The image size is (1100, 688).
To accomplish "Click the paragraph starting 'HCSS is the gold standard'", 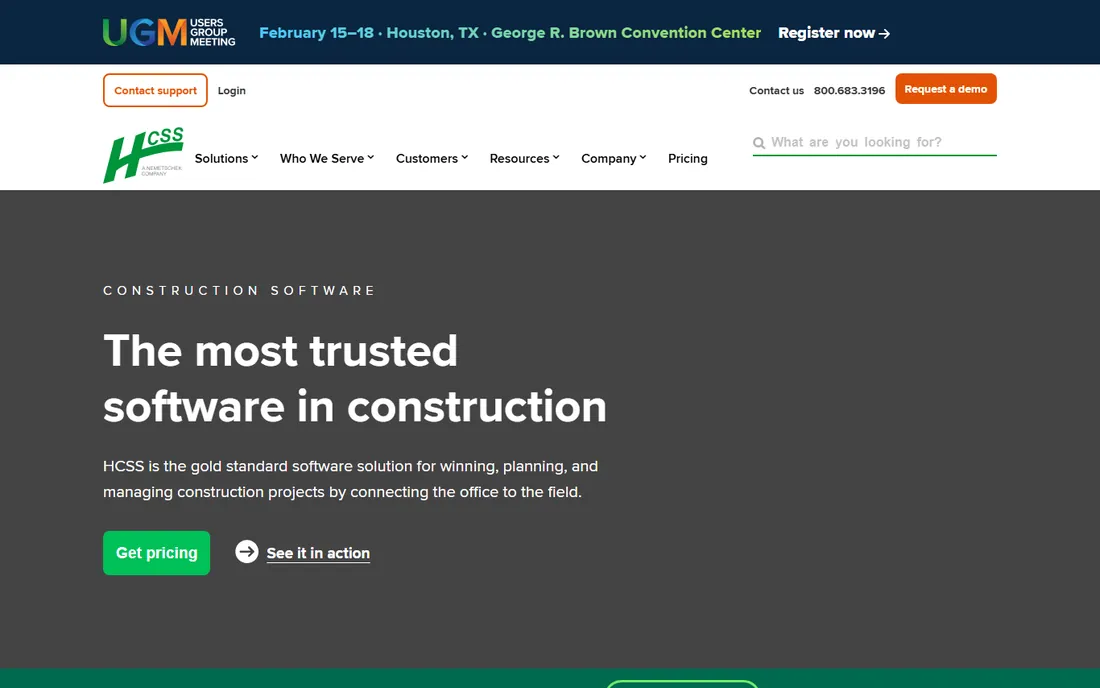I will coord(351,479).
